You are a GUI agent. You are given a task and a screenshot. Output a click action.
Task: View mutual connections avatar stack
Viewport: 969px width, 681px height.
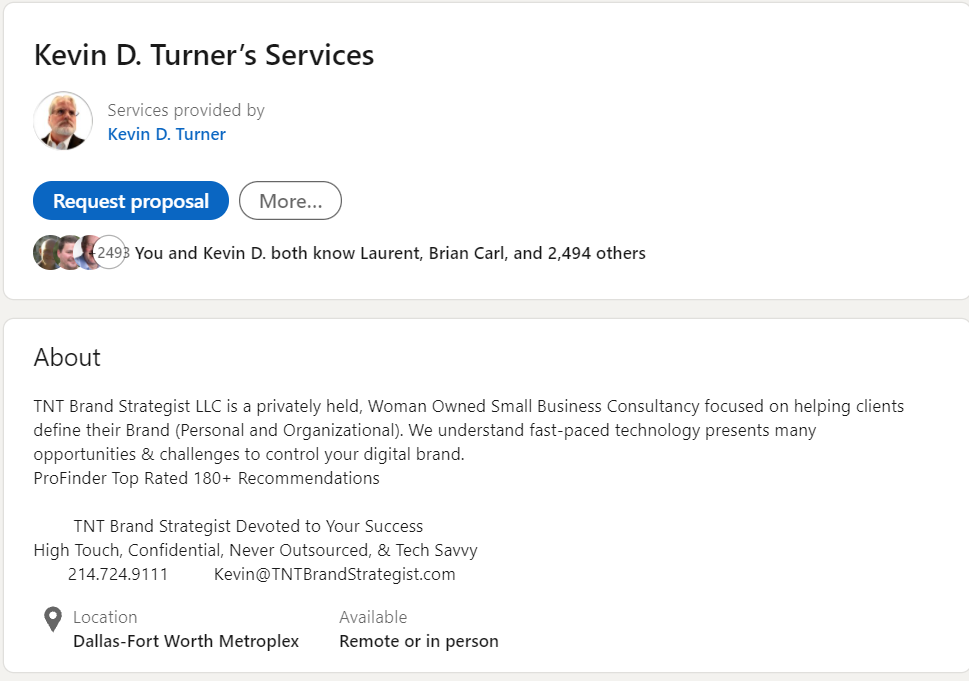(x=80, y=253)
